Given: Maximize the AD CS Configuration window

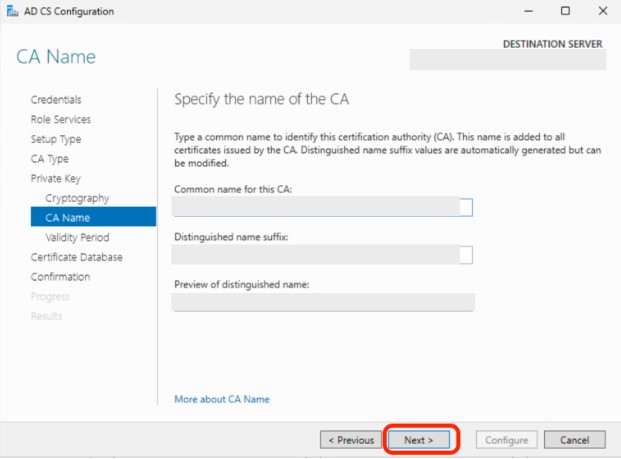Looking at the screenshot, I should [565, 11].
